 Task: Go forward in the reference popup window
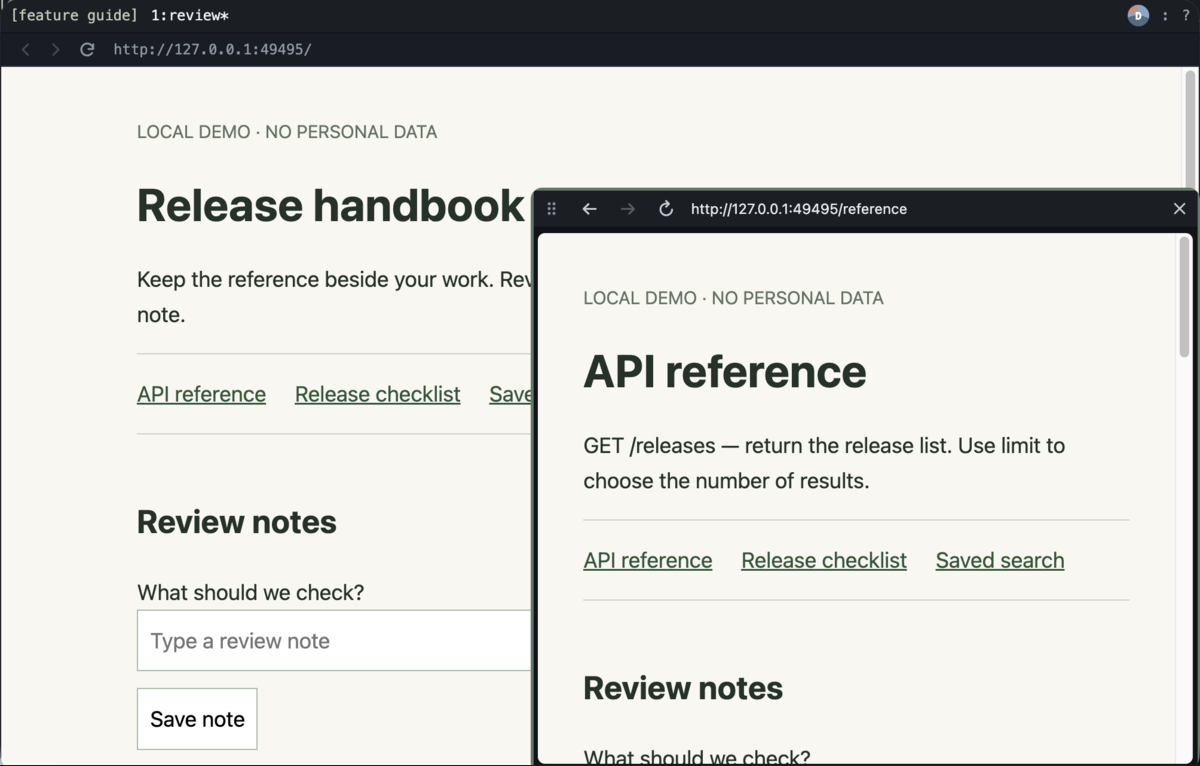[x=628, y=209]
